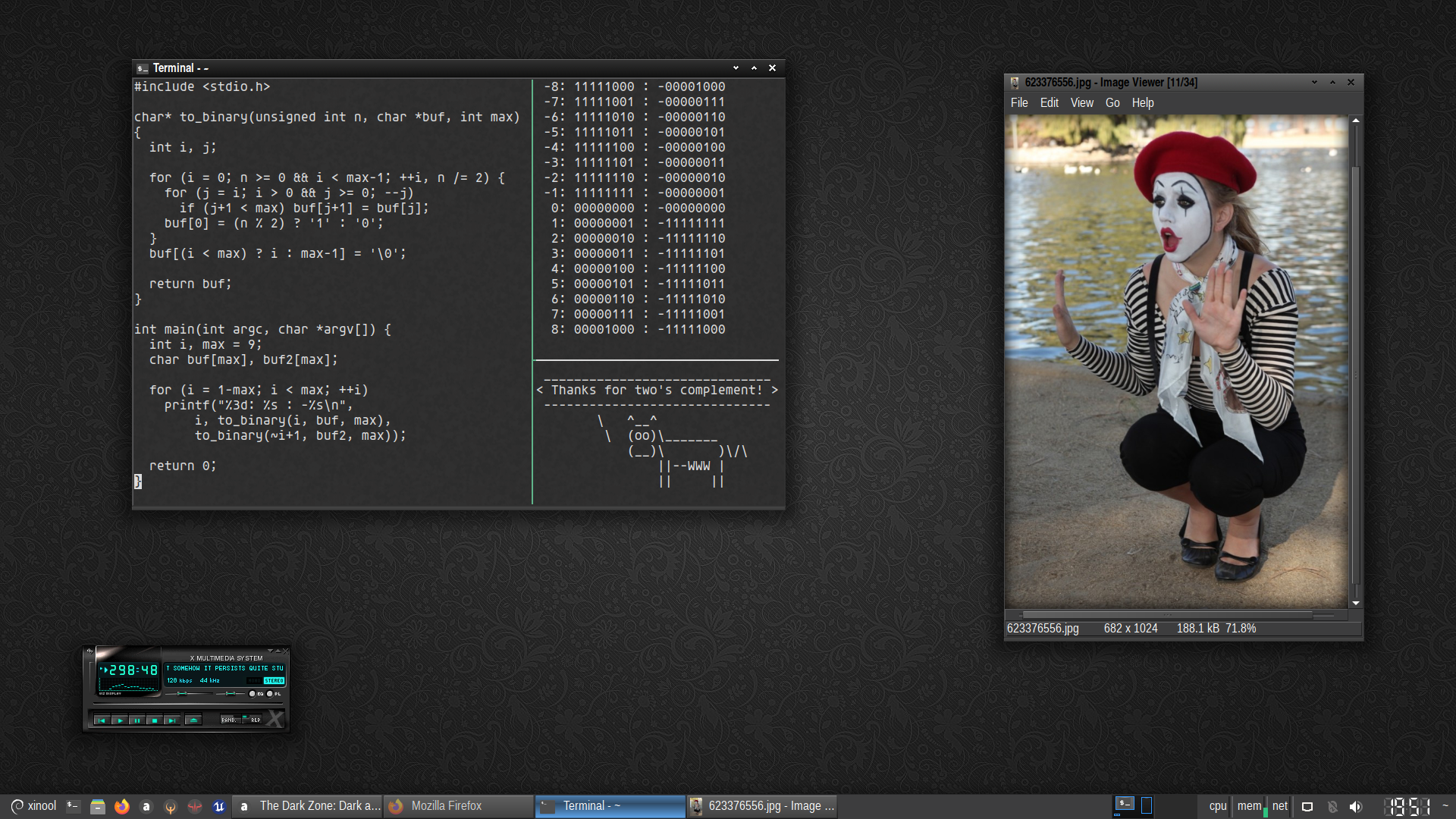Open the View menu in Image Viewer
The width and height of the screenshot is (1456, 819).
(1081, 103)
